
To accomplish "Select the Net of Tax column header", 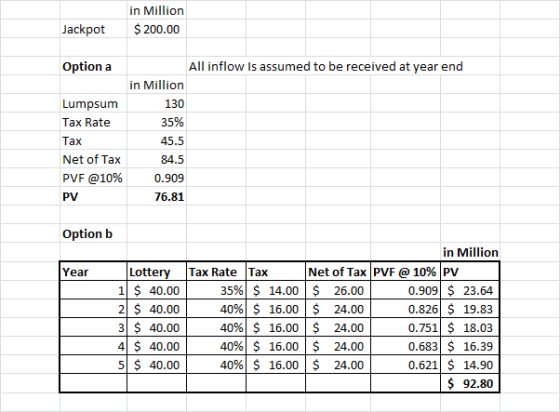I will point(338,272).
